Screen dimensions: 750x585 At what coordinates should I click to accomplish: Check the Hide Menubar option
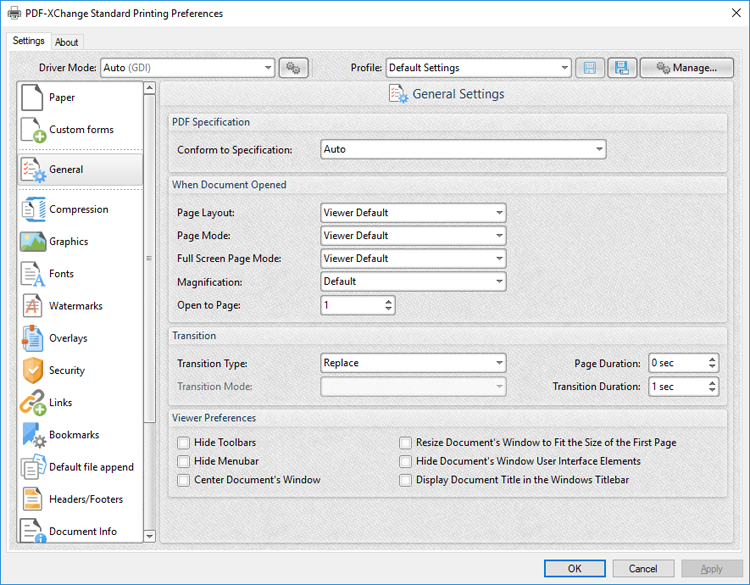pos(183,461)
